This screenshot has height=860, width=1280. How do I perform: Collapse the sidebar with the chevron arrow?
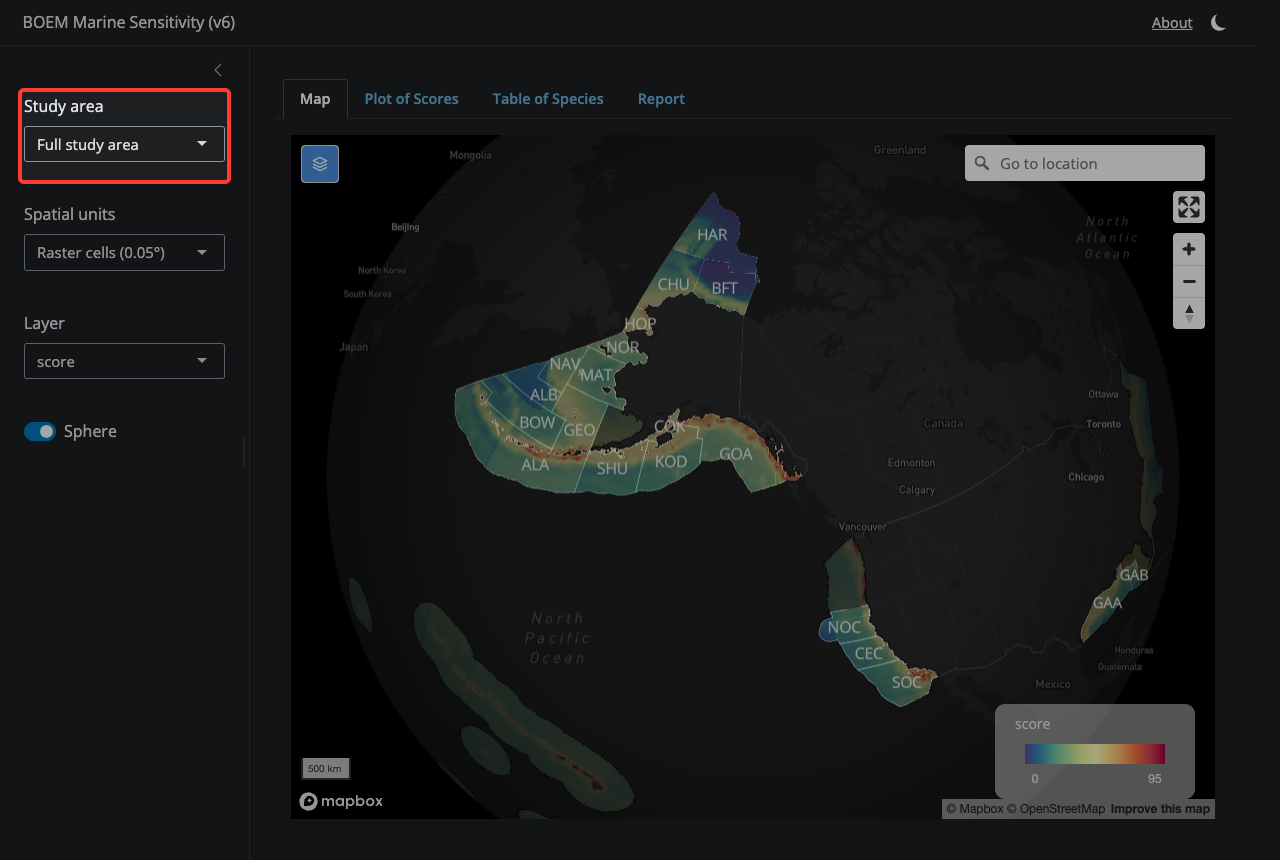pyautogui.click(x=218, y=70)
